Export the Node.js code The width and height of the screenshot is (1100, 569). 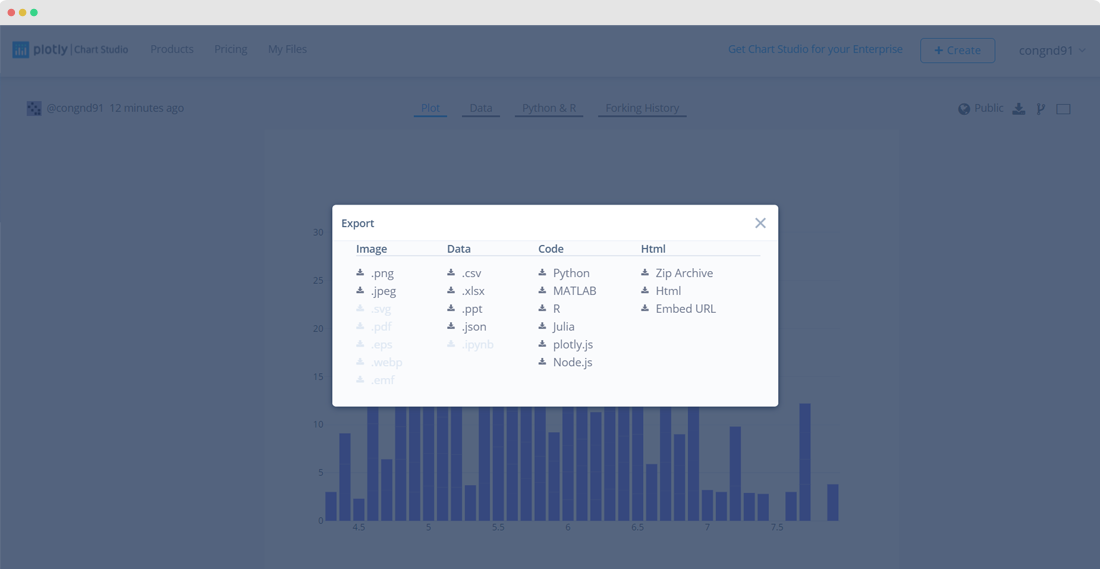tap(565, 362)
